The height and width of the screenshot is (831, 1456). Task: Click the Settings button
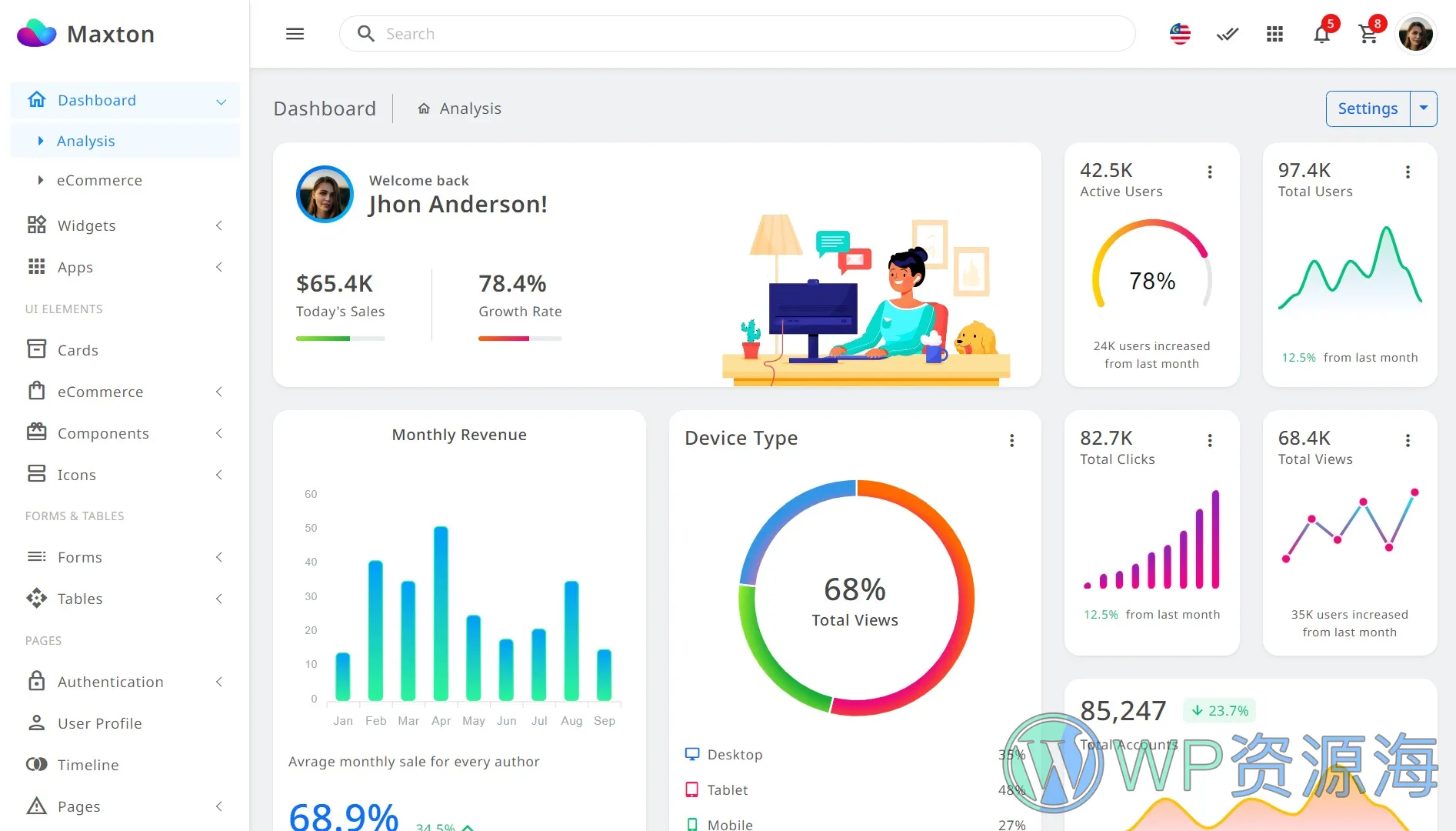[x=1368, y=108]
